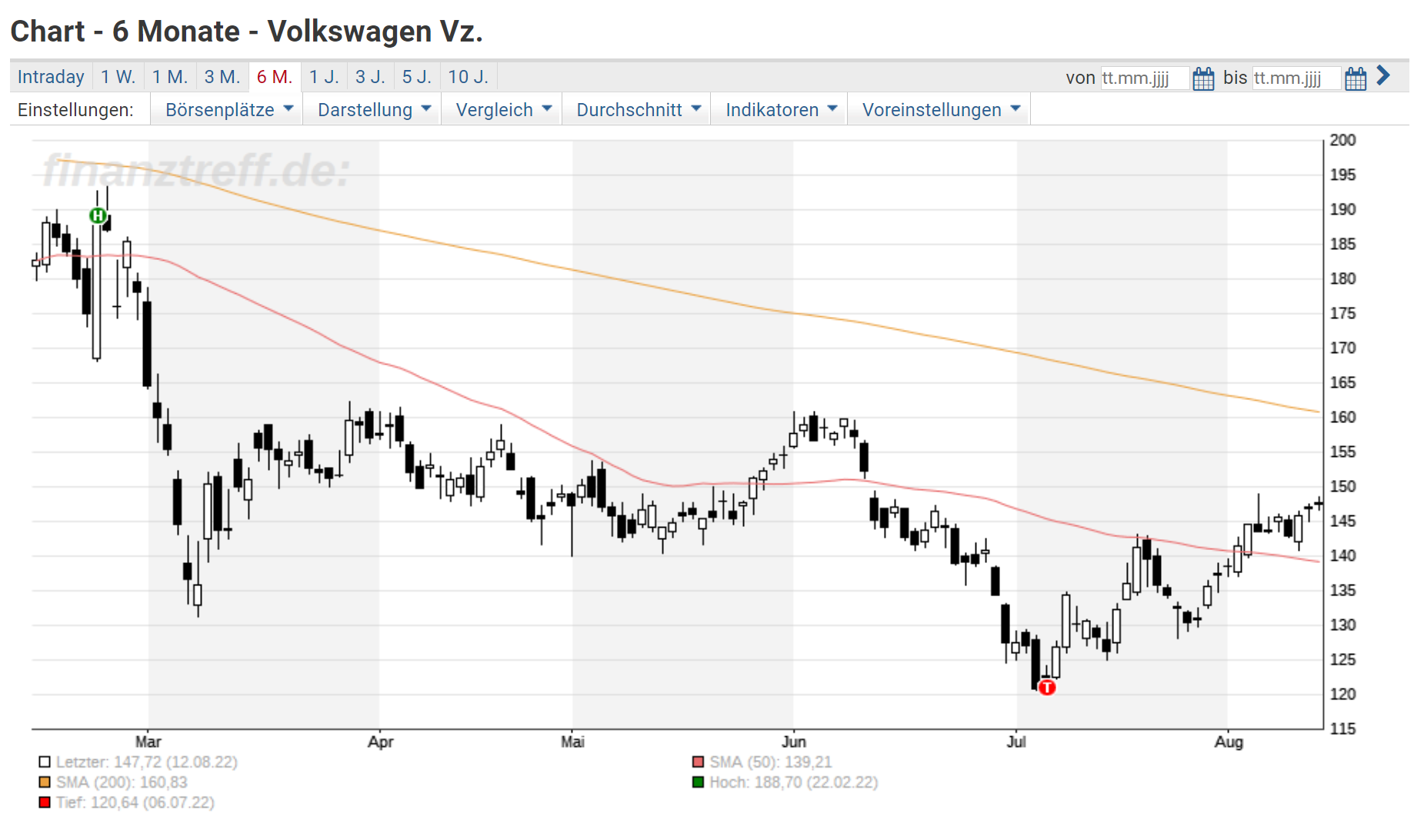Switch to the Intraday tab
1424x840 pixels.
click(51, 77)
